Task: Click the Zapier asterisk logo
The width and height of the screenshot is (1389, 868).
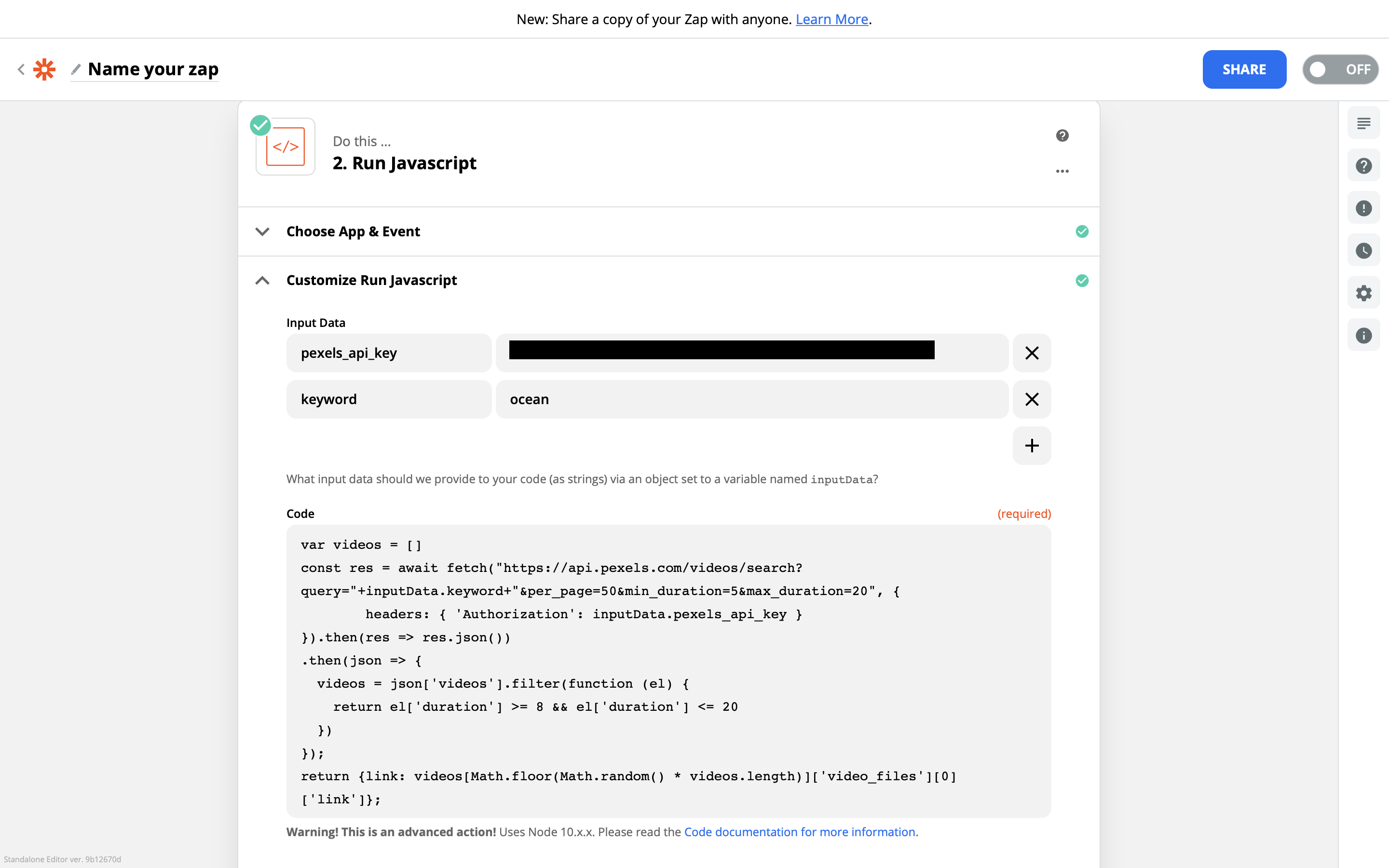Action: pyautogui.click(x=44, y=69)
